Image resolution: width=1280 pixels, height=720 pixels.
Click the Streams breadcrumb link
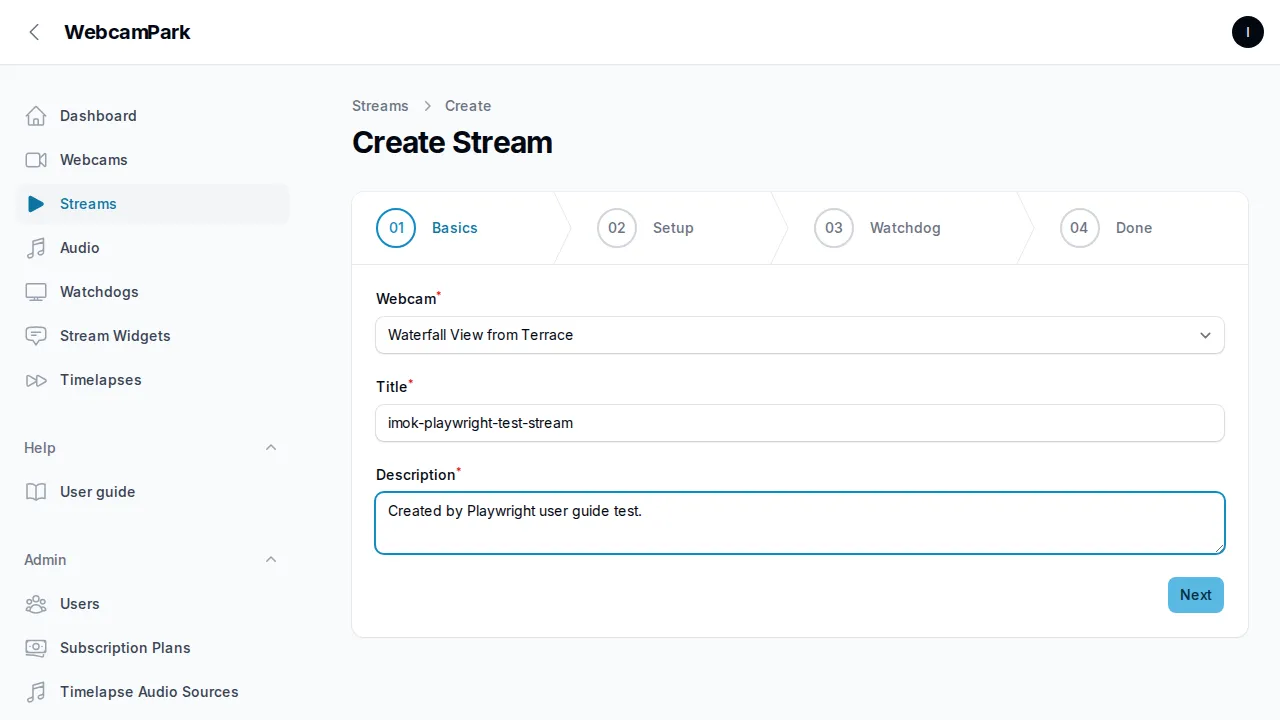click(x=380, y=106)
